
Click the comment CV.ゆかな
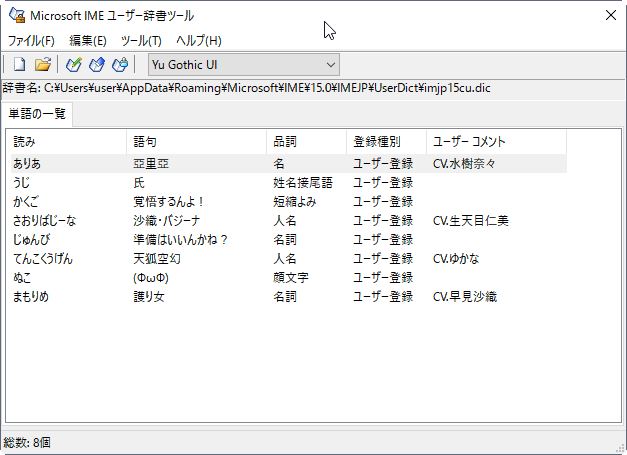pyautogui.click(x=456, y=259)
